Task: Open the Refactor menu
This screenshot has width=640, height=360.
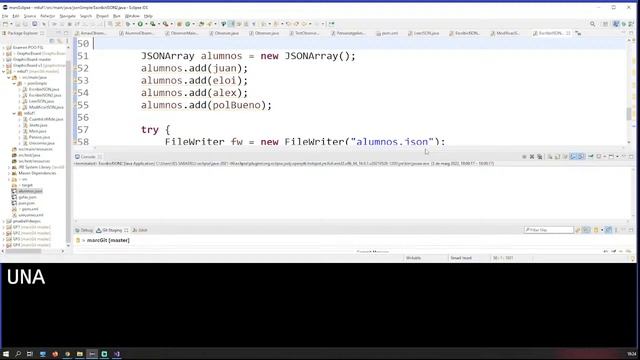Action: point(47,16)
